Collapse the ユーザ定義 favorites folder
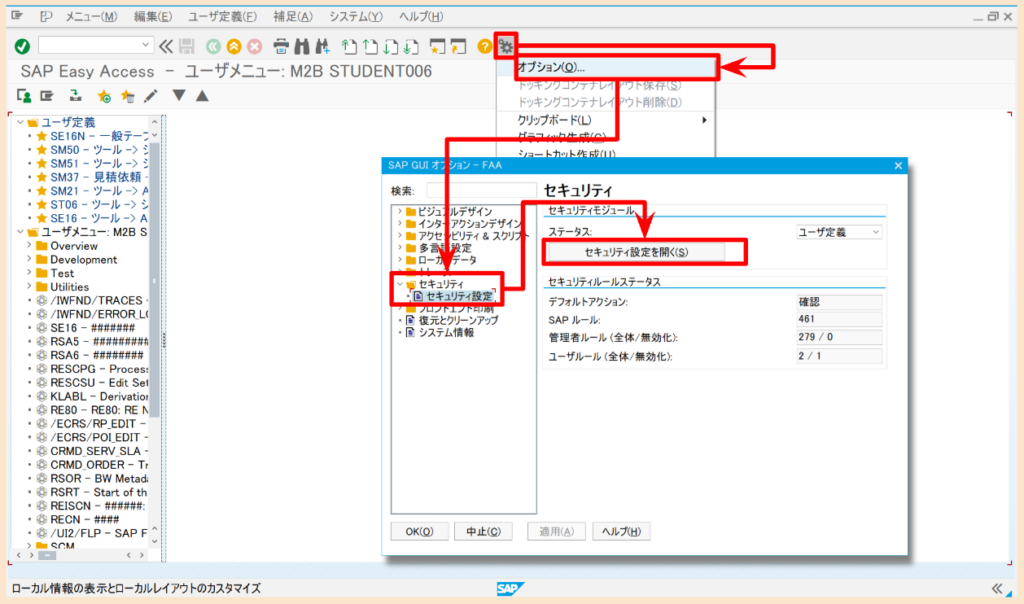The image size is (1024, 604). (20, 122)
